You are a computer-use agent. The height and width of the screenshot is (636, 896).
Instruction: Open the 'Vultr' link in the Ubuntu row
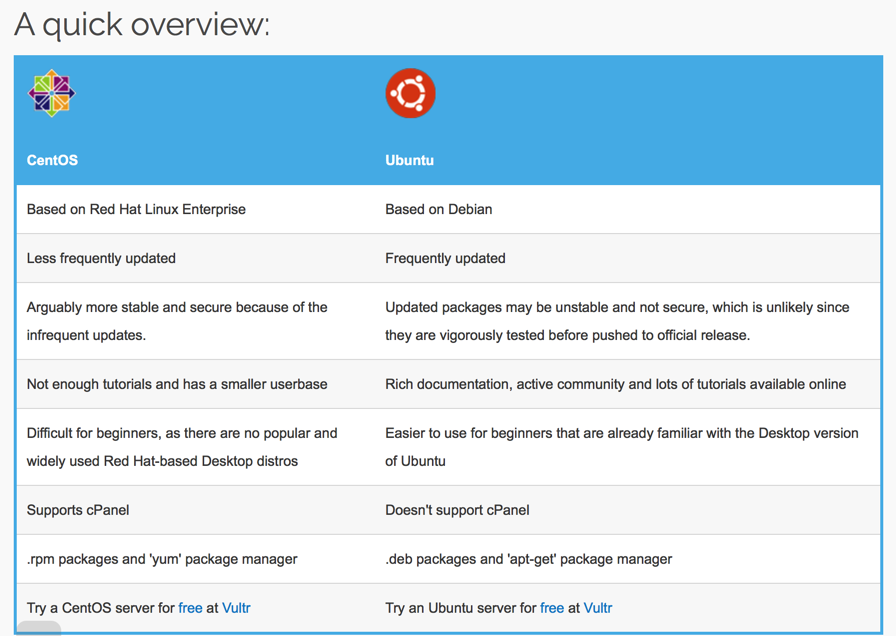coord(598,608)
